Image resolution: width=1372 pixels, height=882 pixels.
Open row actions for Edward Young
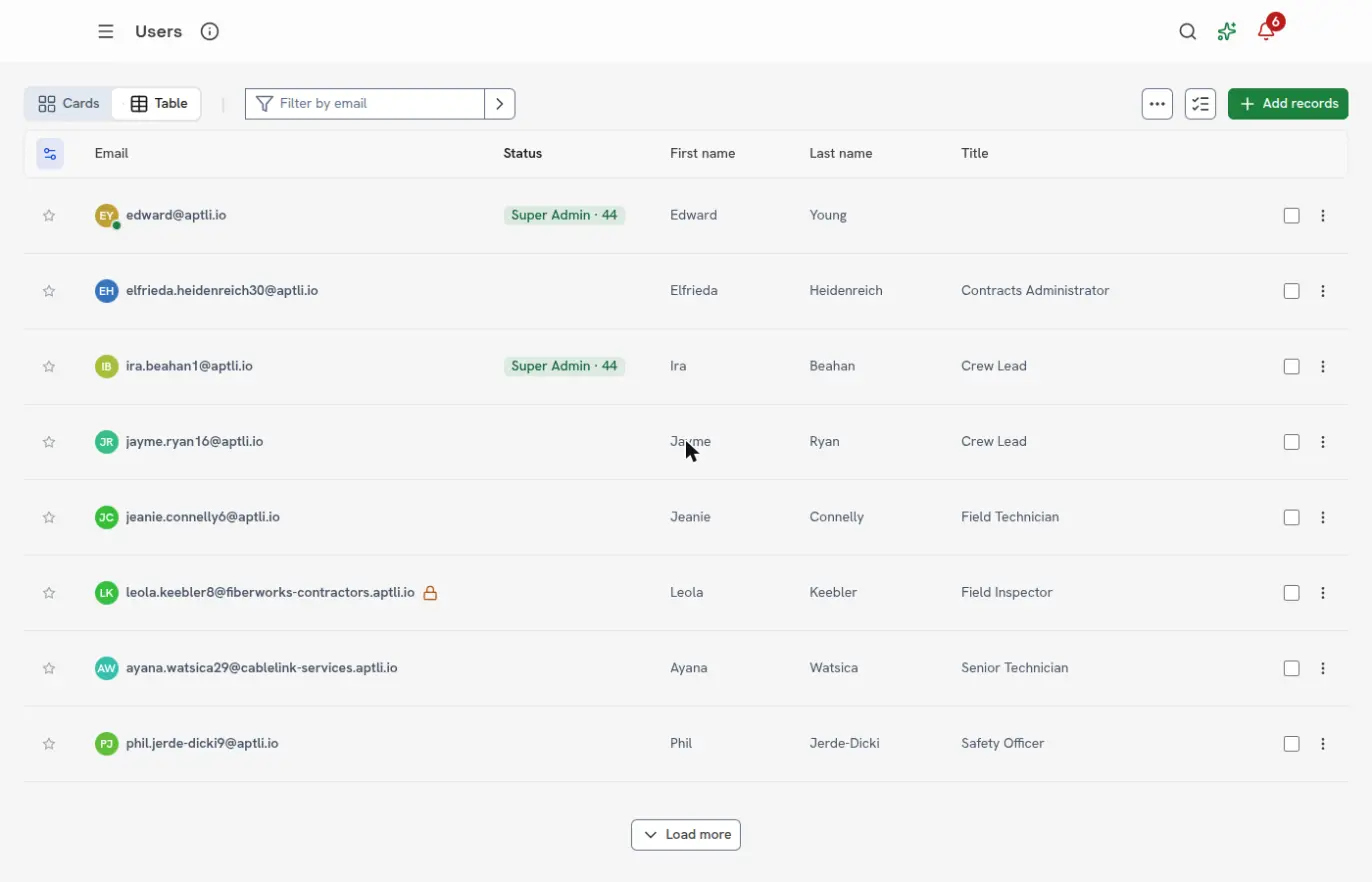tap(1323, 216)
